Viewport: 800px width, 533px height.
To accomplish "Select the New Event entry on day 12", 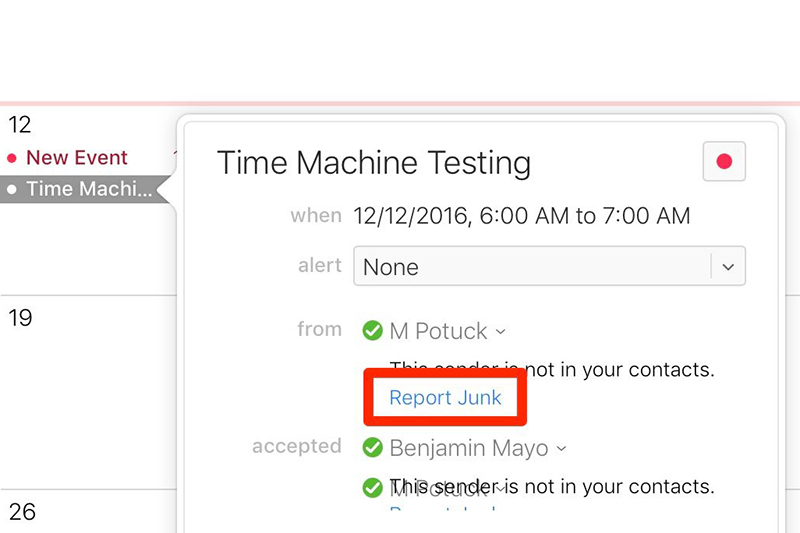I will coord(77,157).
